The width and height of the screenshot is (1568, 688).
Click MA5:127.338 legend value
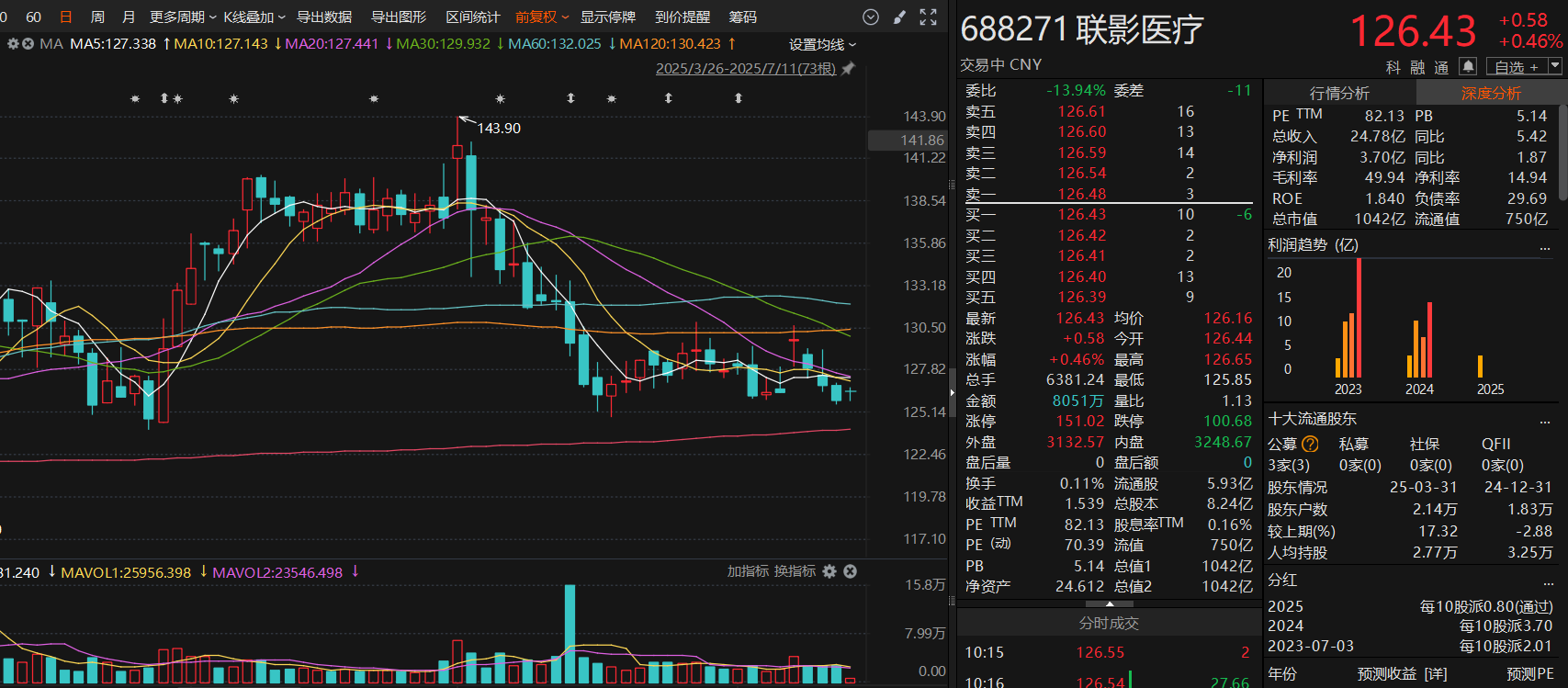[x=113, y=44]
